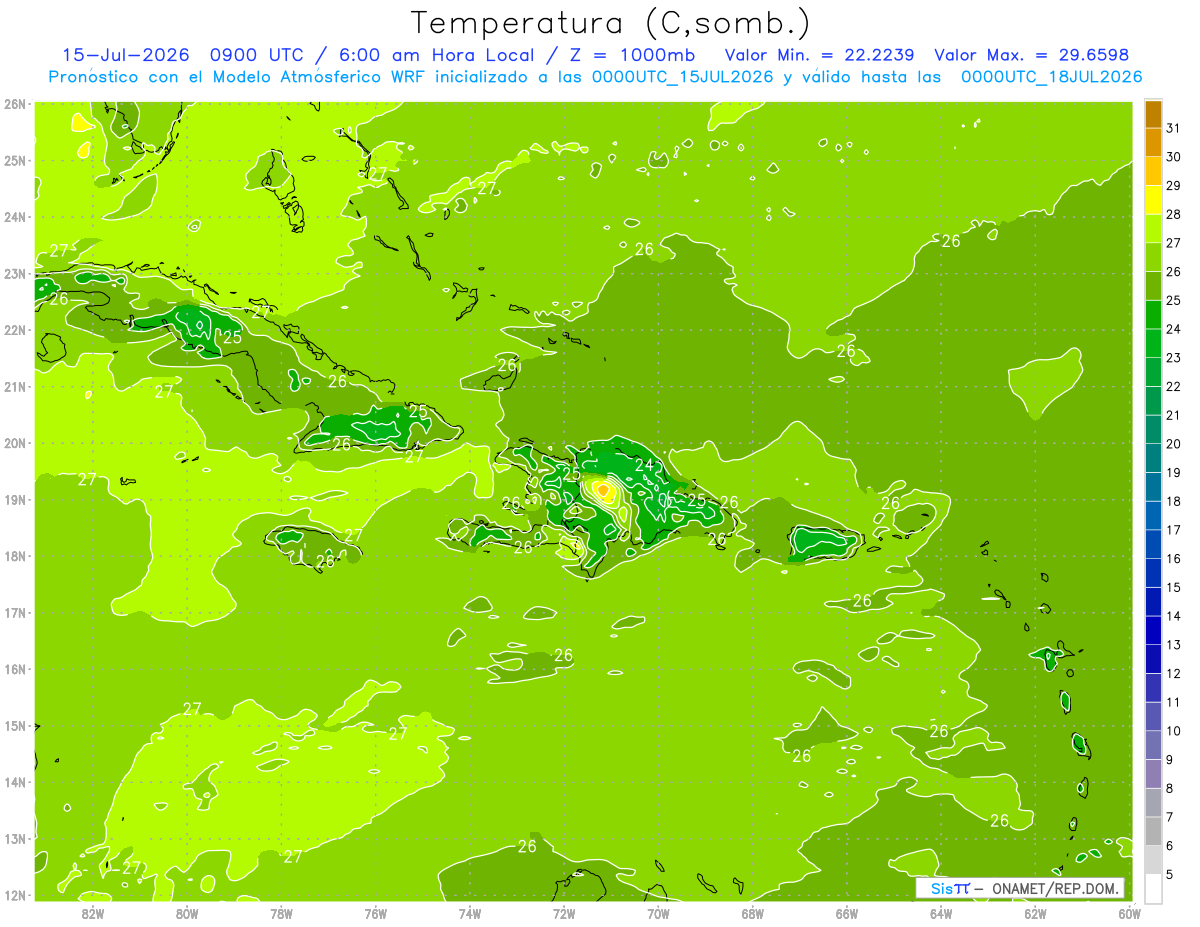Click the 13N latitude axis label

pyautogui.click(x=15, y=839)
